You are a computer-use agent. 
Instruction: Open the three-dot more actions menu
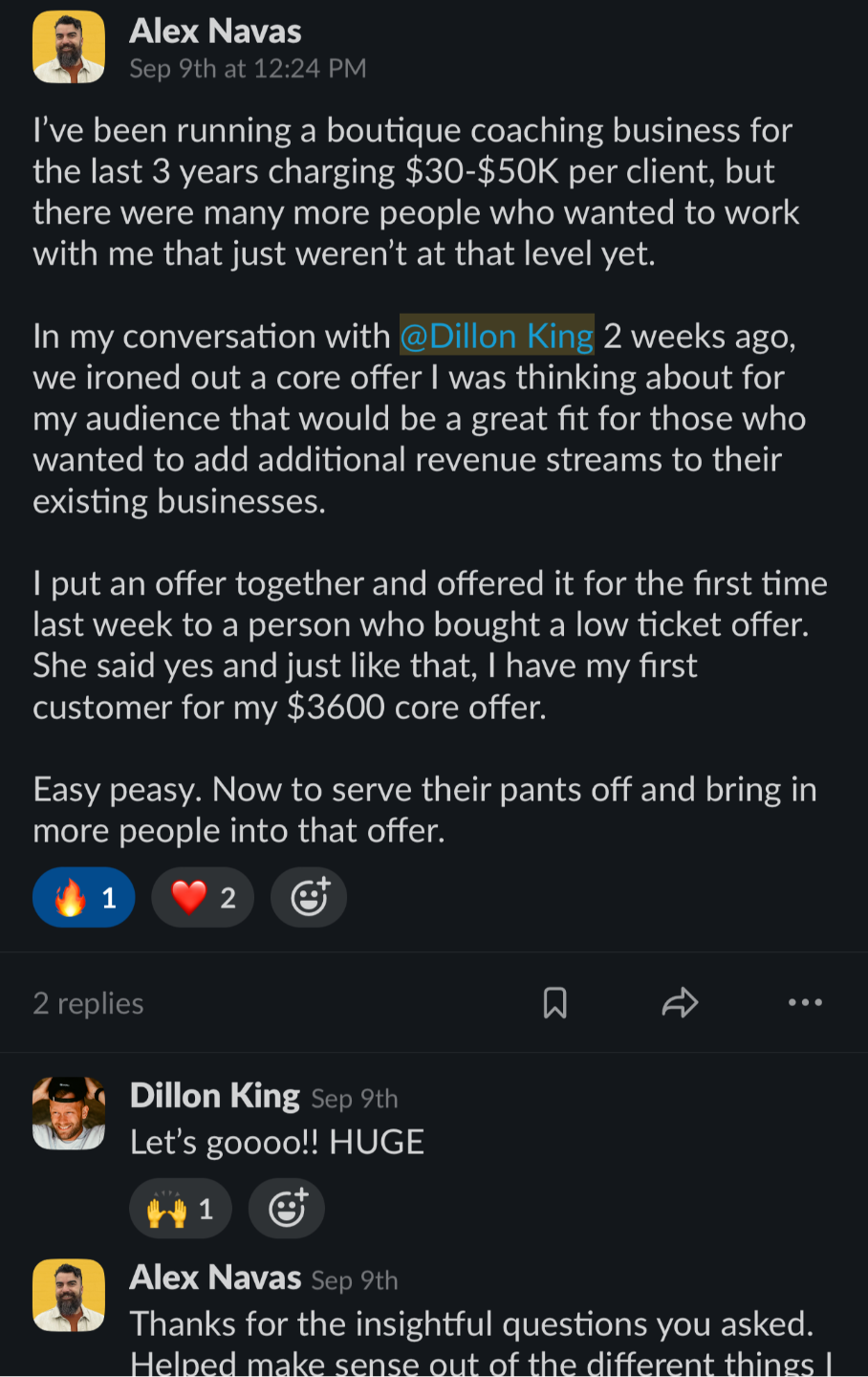click(x=805, y=1003)
